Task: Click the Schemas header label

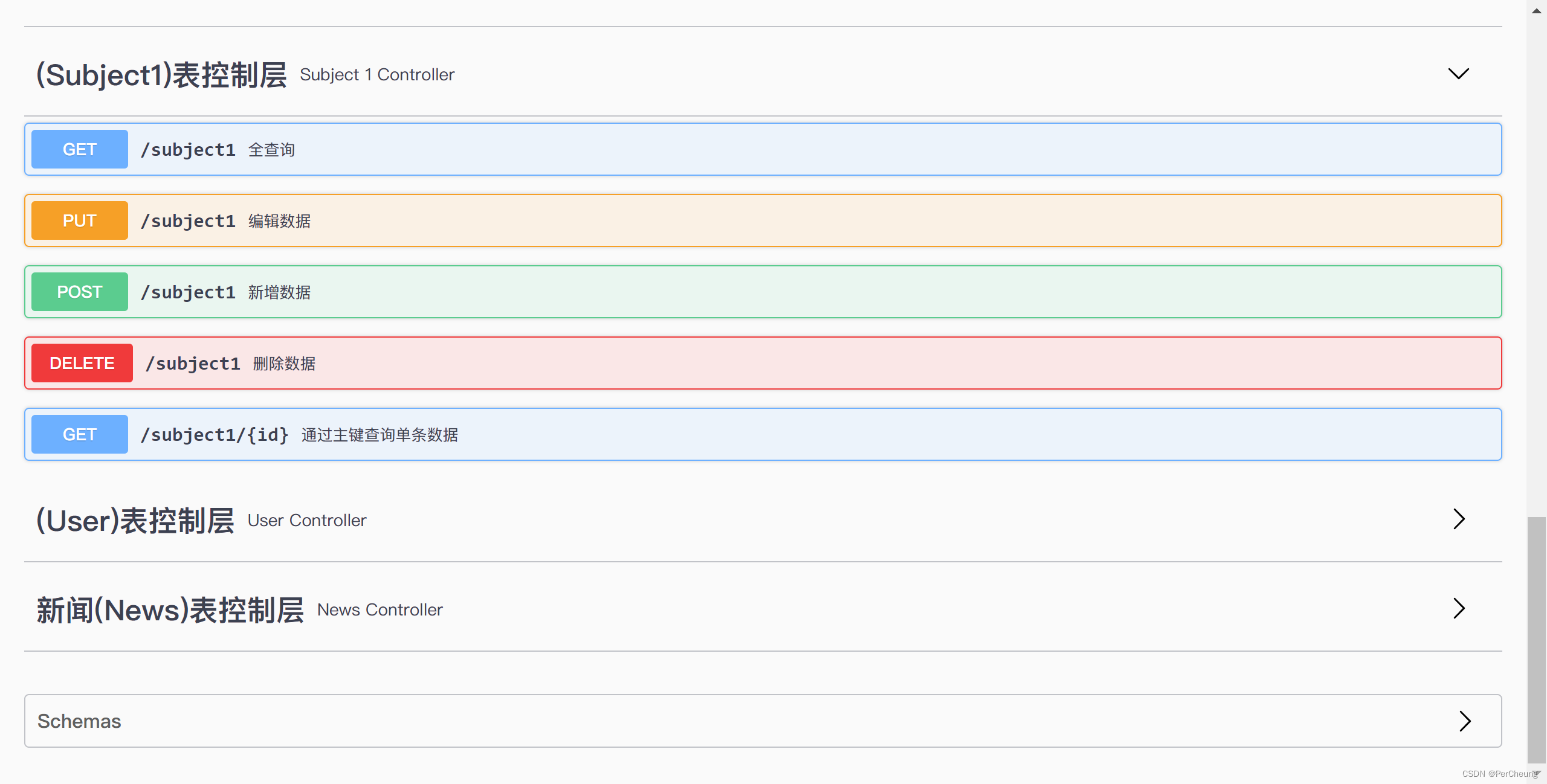Action: [x=79, y=721]
